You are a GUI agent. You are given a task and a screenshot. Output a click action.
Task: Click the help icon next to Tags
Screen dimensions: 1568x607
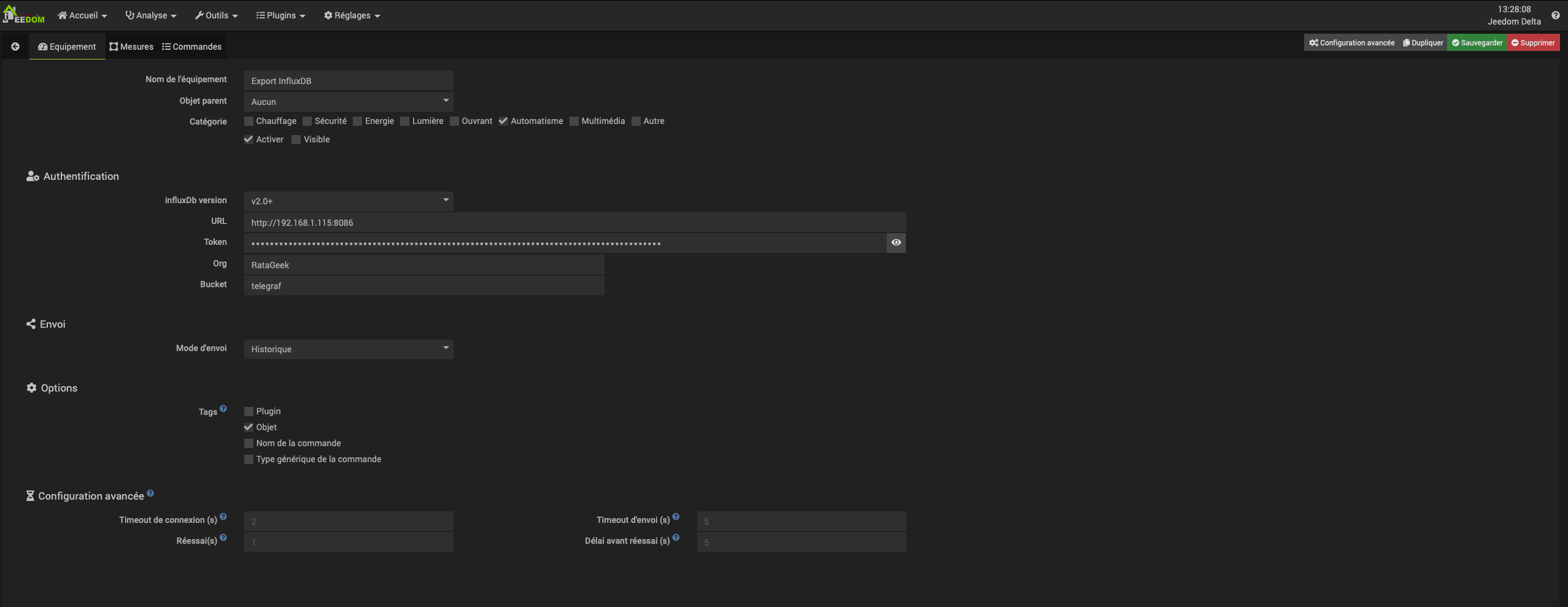[223, 408]
